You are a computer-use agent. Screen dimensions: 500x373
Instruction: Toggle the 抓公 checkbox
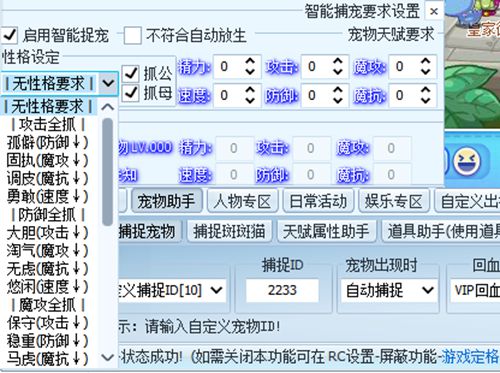point(130,73)
